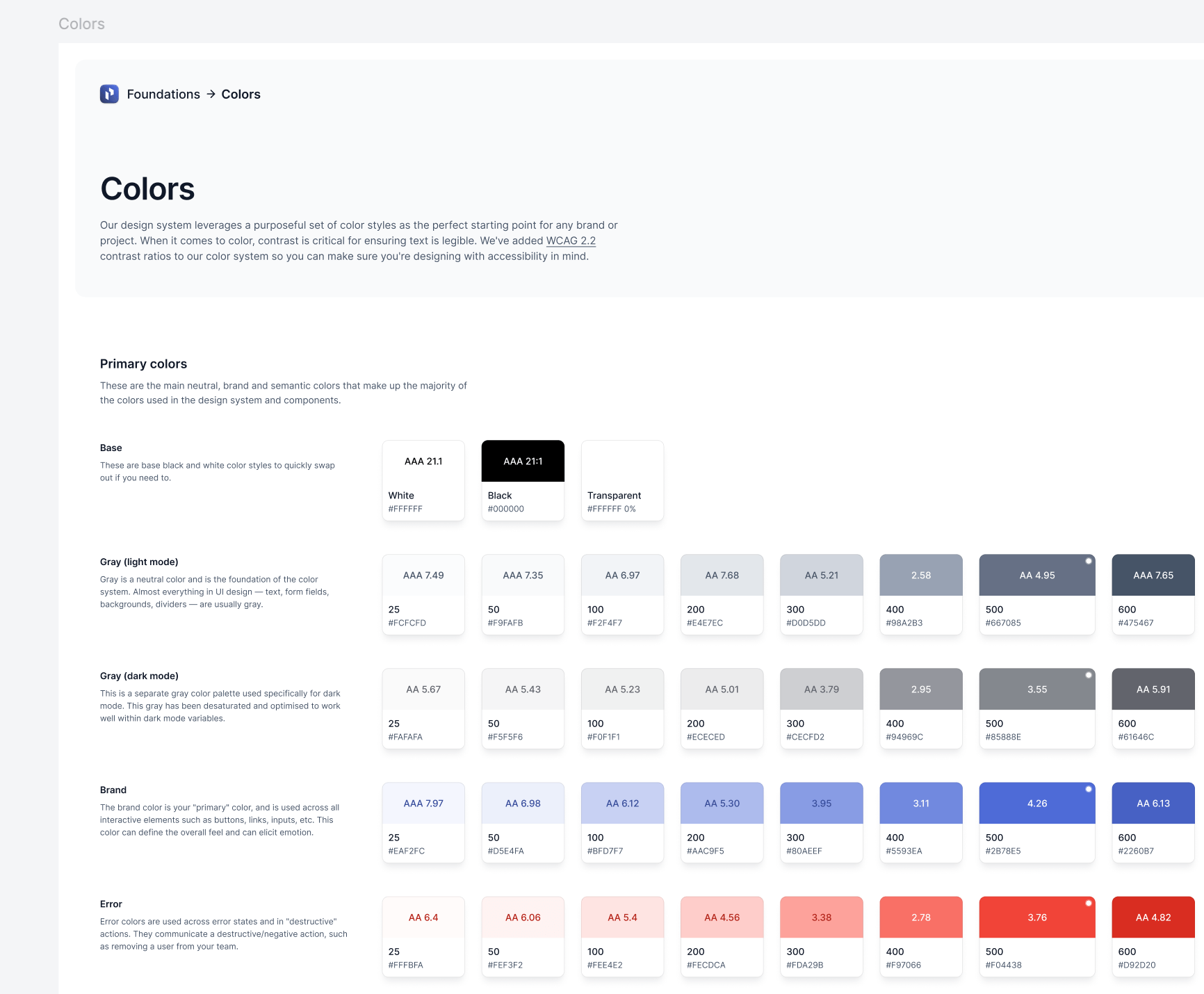The width and height of the screenshot is (1204, 994).
Task: Click error swatch #FEF3F2
Action: click(x=523, y=936)
